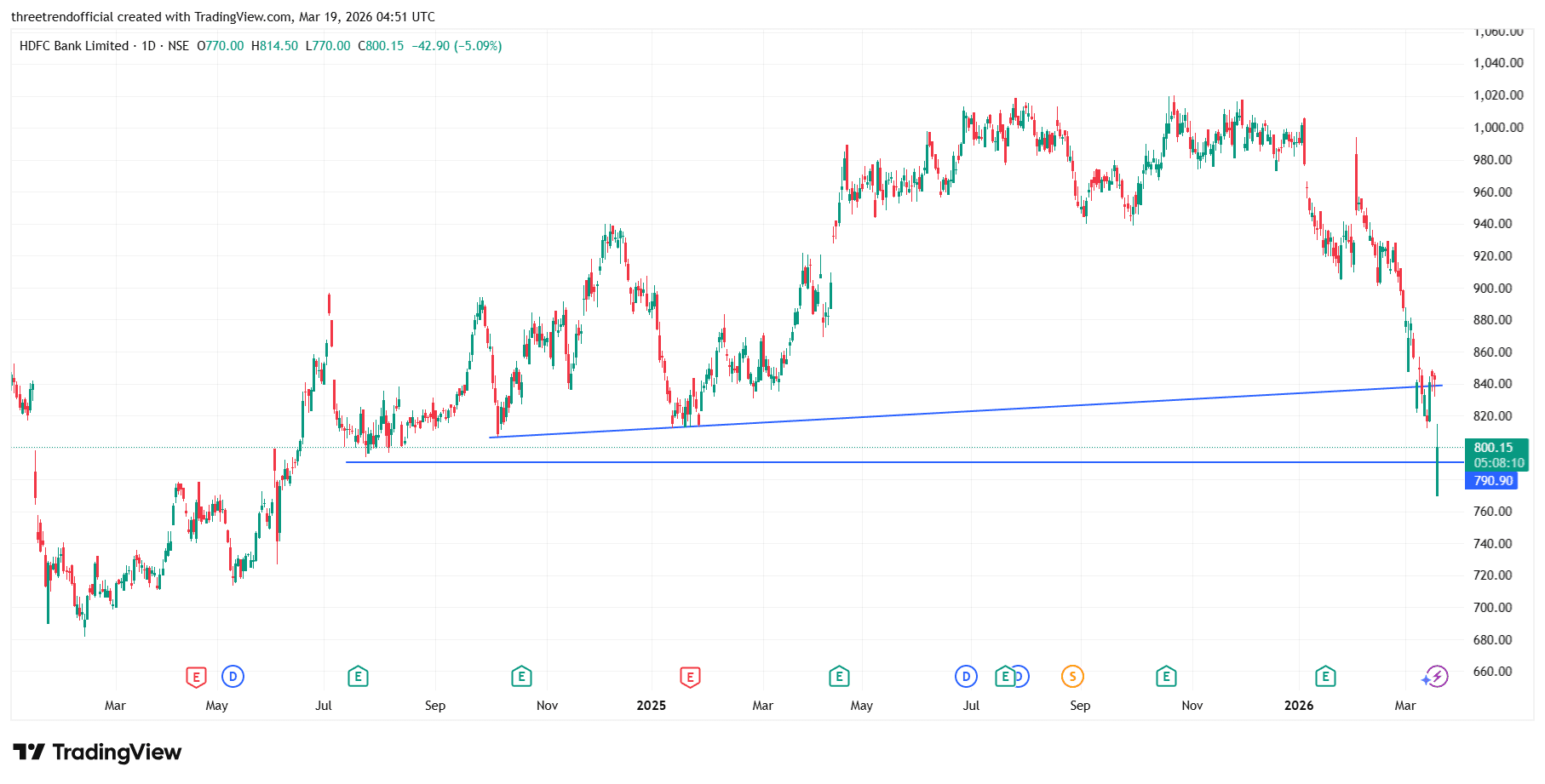Open the red earnings marker near 2025
This screenshot has height=784, width=1545.
click(690, 678)
